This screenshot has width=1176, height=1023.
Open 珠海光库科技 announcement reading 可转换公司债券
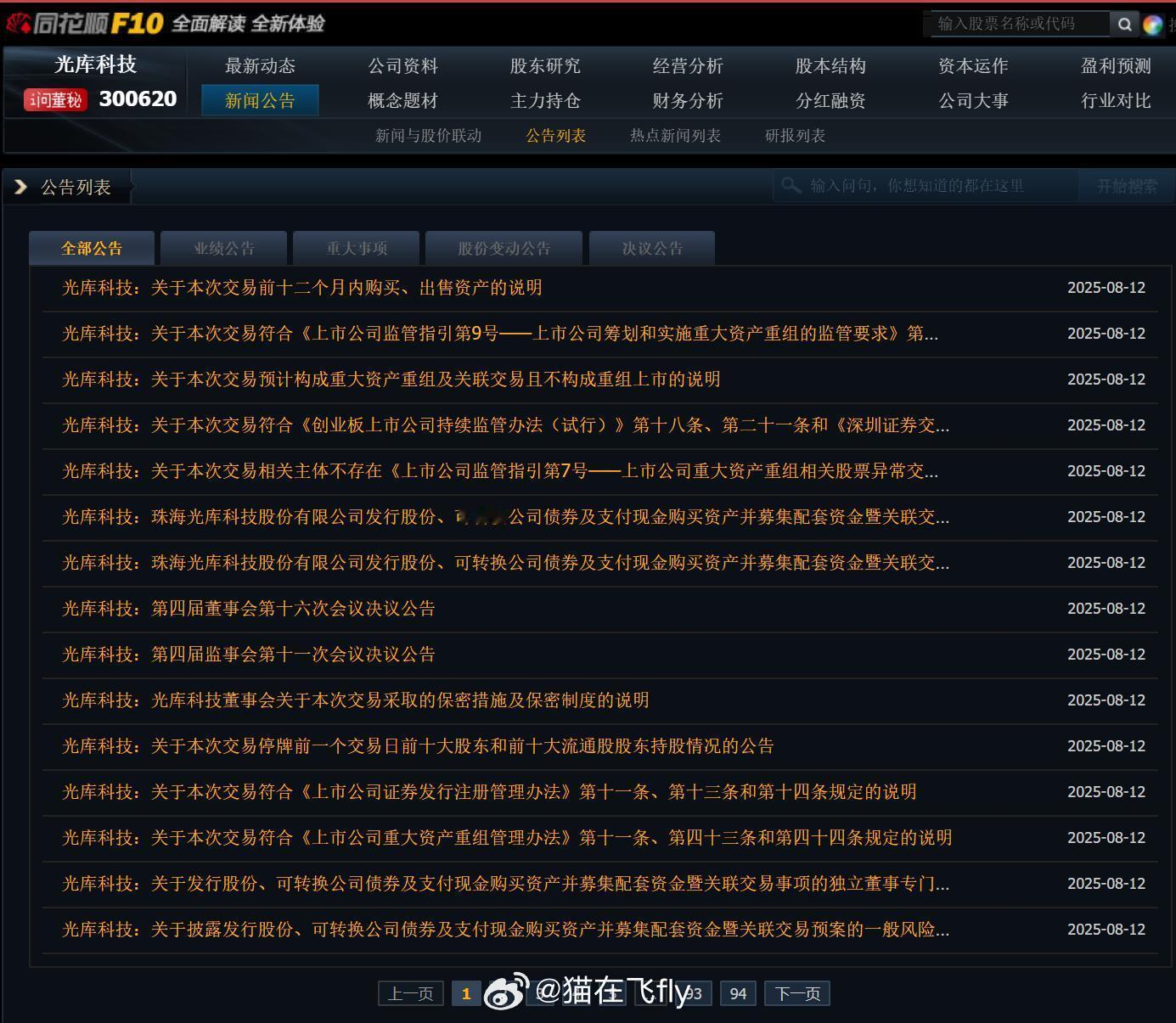coord(506,563)
